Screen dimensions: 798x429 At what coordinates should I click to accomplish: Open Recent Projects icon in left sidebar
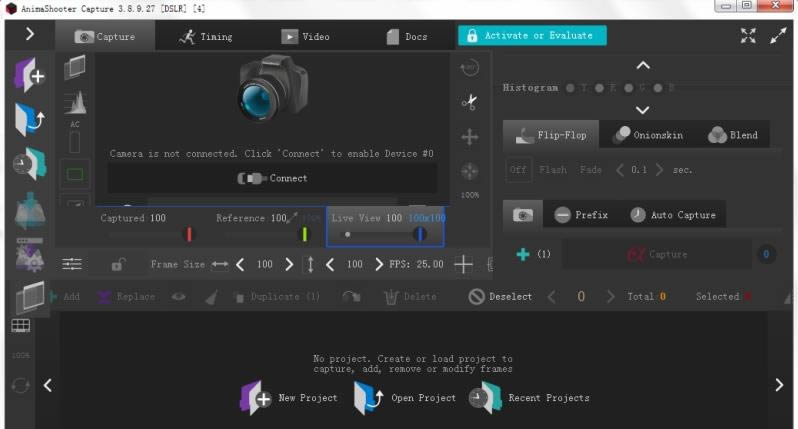coord(30,164)
